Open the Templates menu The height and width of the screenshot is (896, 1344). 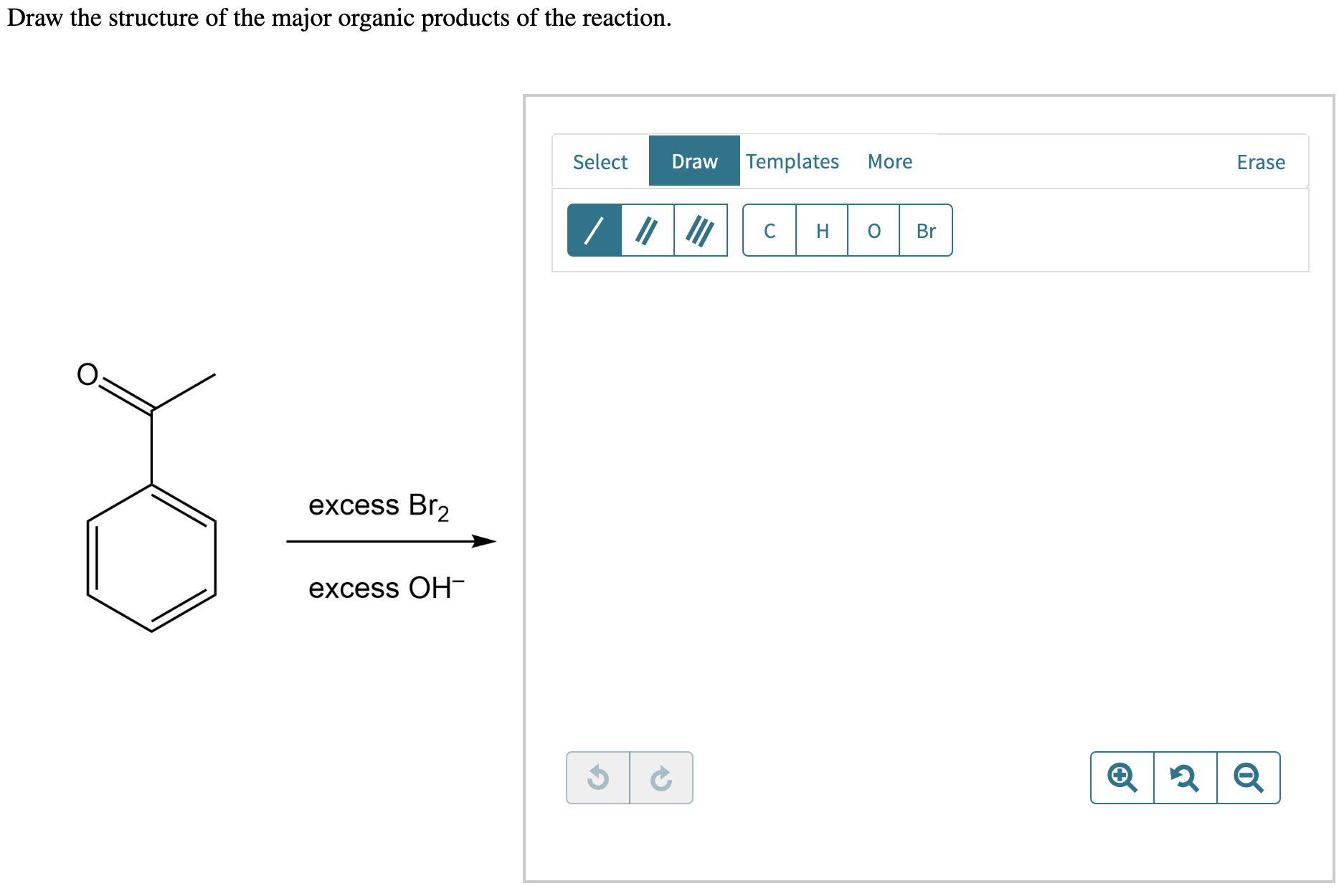pyautogui.click(x=792, y=161)
